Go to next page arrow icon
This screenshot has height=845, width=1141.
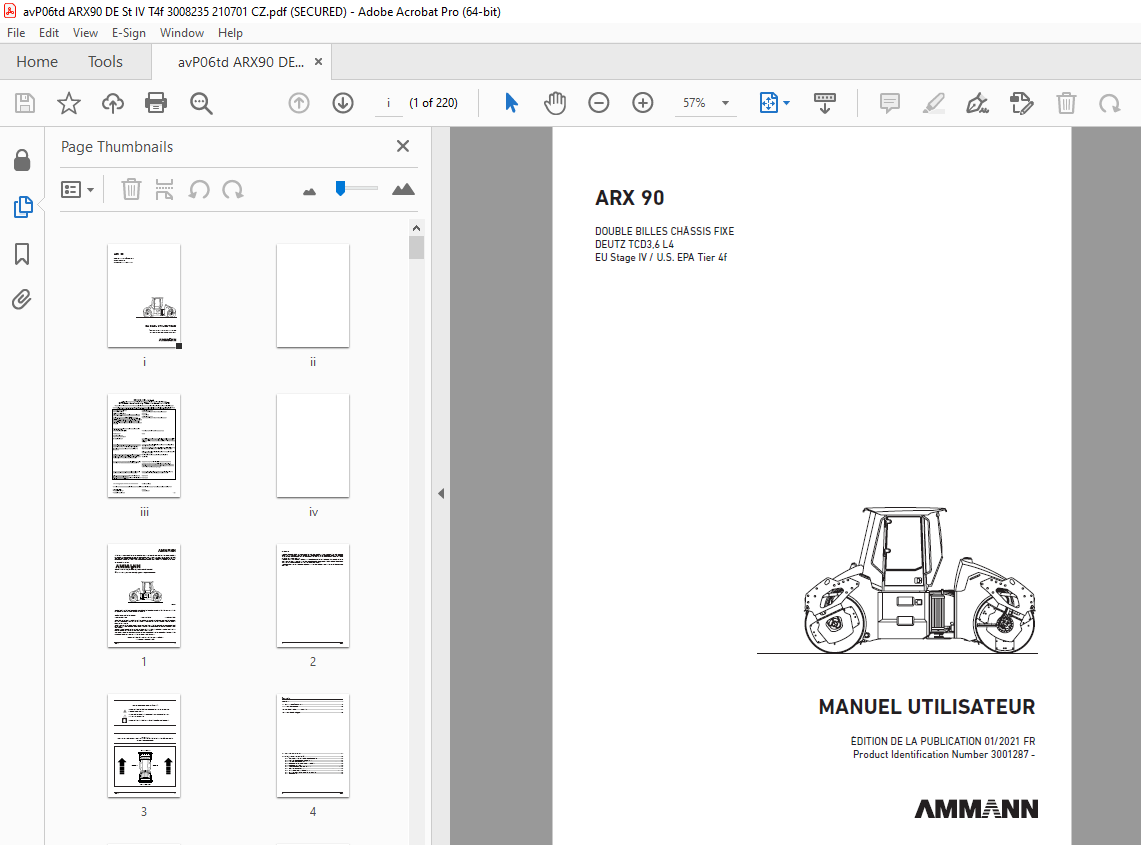(343, 103)
